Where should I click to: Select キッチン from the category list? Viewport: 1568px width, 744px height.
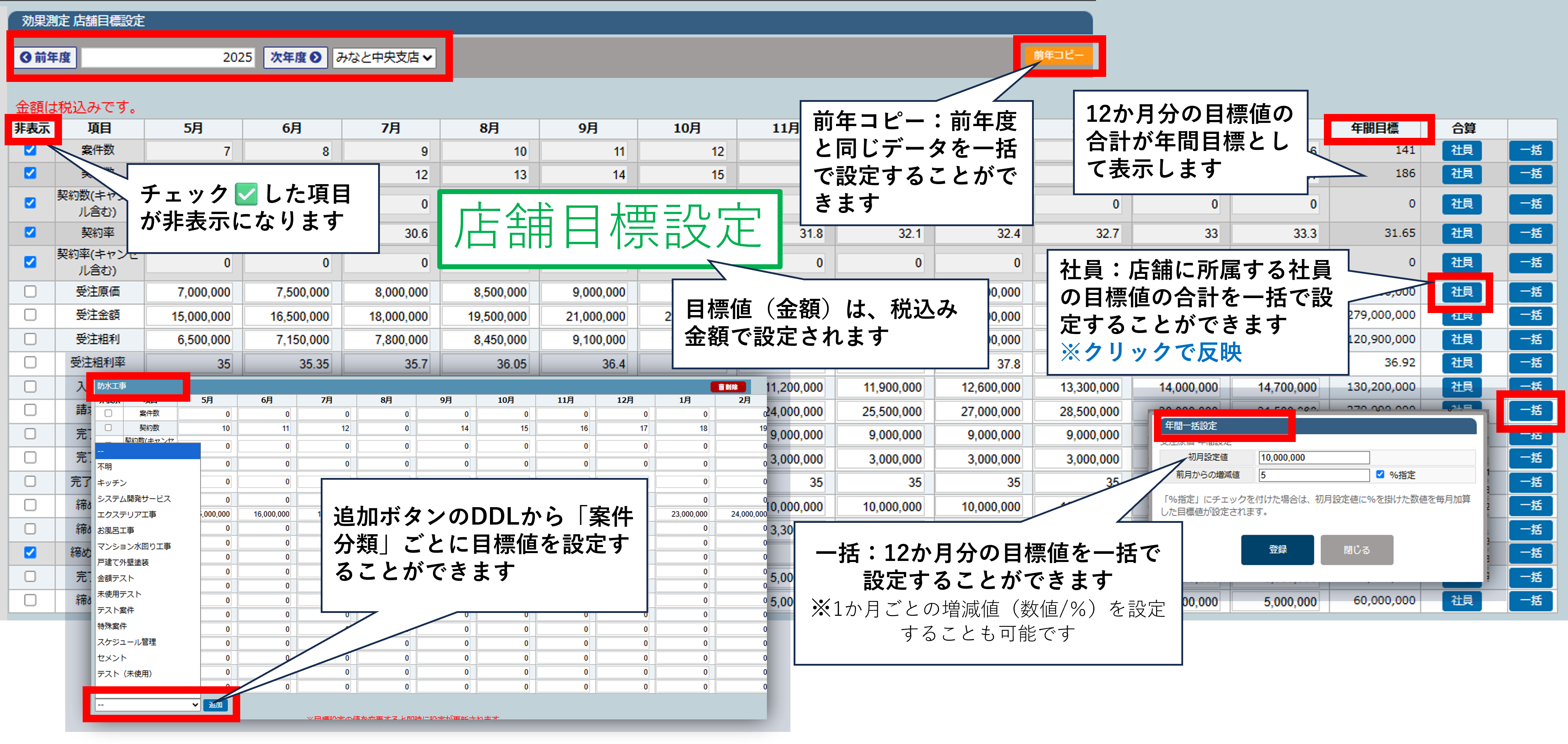(112, 483)
